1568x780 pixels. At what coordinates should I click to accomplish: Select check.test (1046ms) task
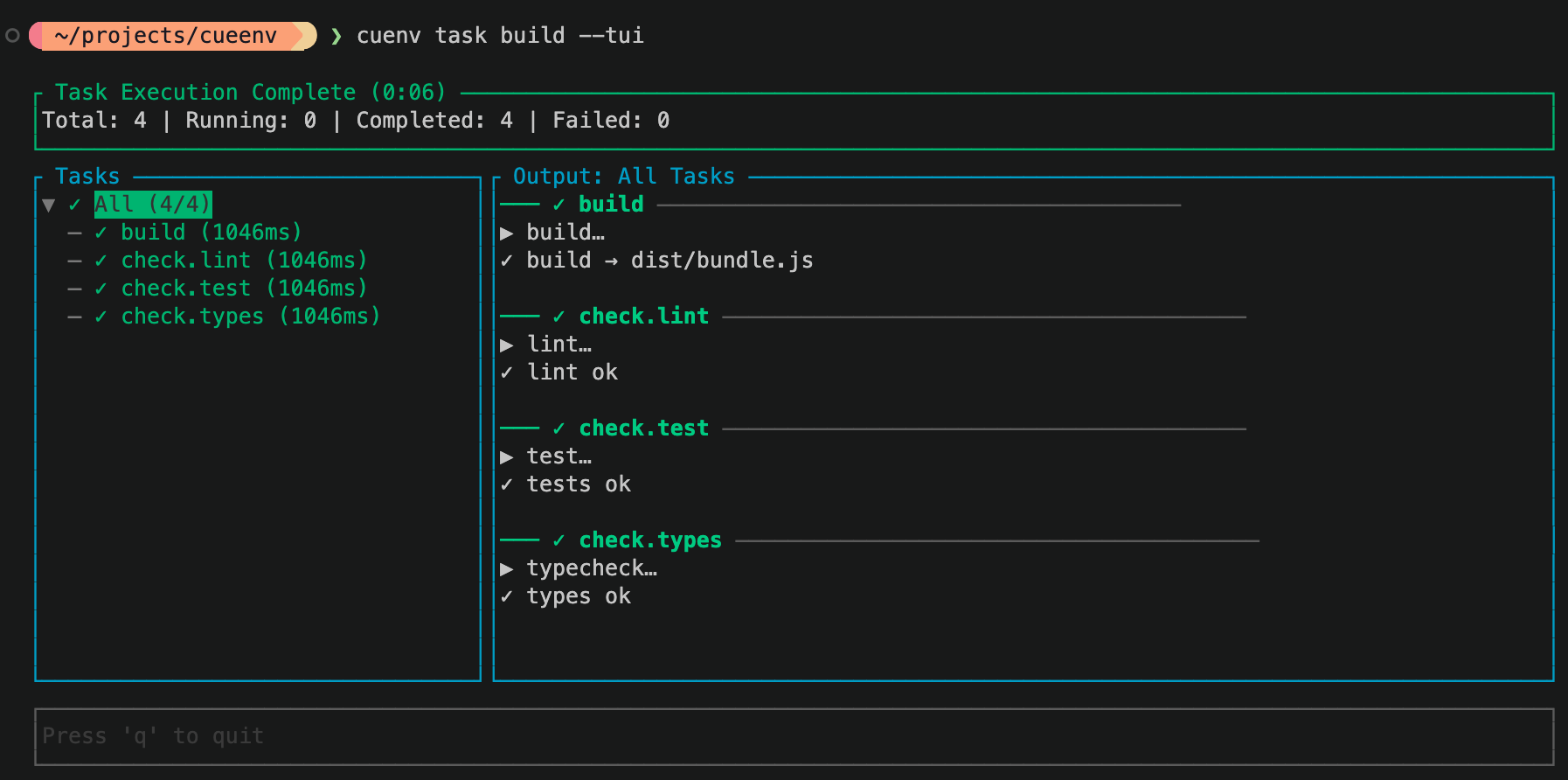pyautogui.click(x=244, y=289)
